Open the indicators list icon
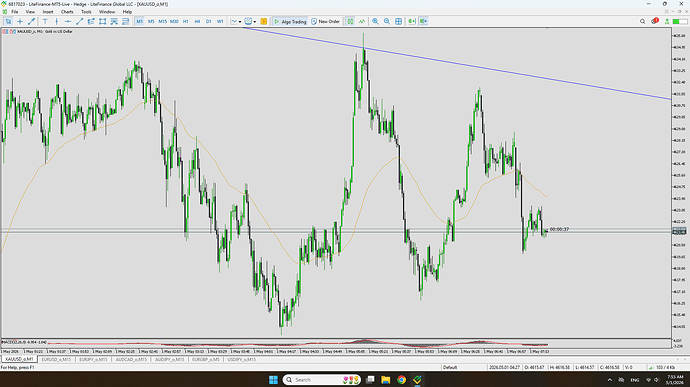Screen dimensions: 690x387 click(249, 21)
